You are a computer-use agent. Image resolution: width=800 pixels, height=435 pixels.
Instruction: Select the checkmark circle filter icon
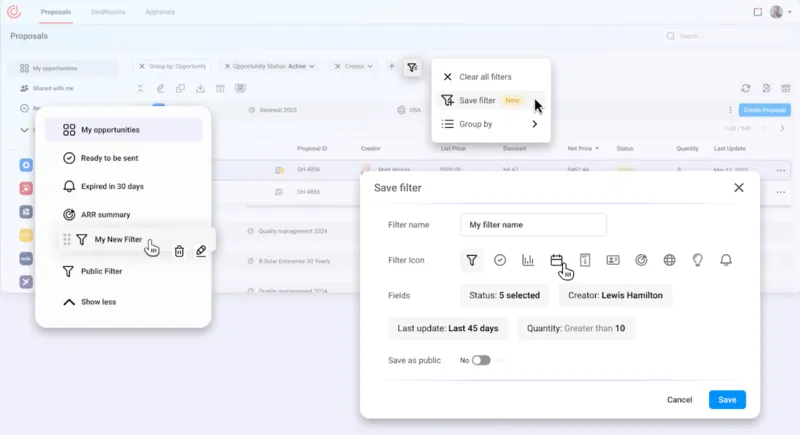point(500,260)
